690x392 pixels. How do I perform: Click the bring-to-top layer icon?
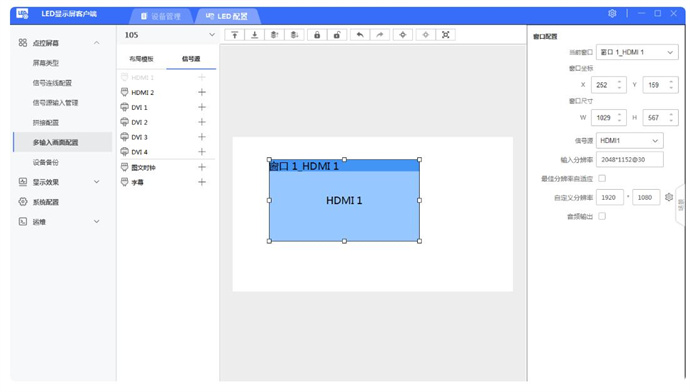point(235,35)
